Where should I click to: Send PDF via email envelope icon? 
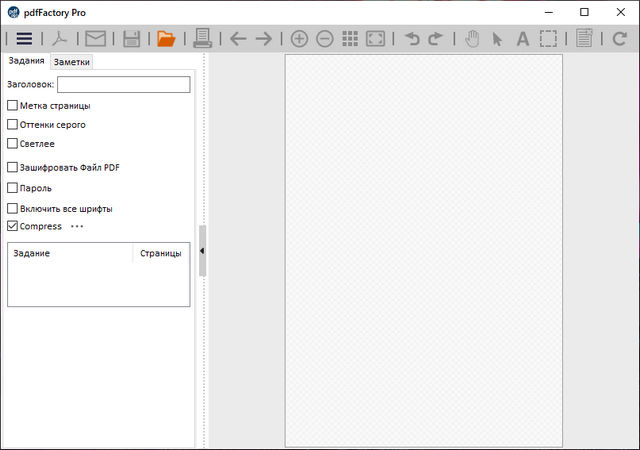(95, 39)
